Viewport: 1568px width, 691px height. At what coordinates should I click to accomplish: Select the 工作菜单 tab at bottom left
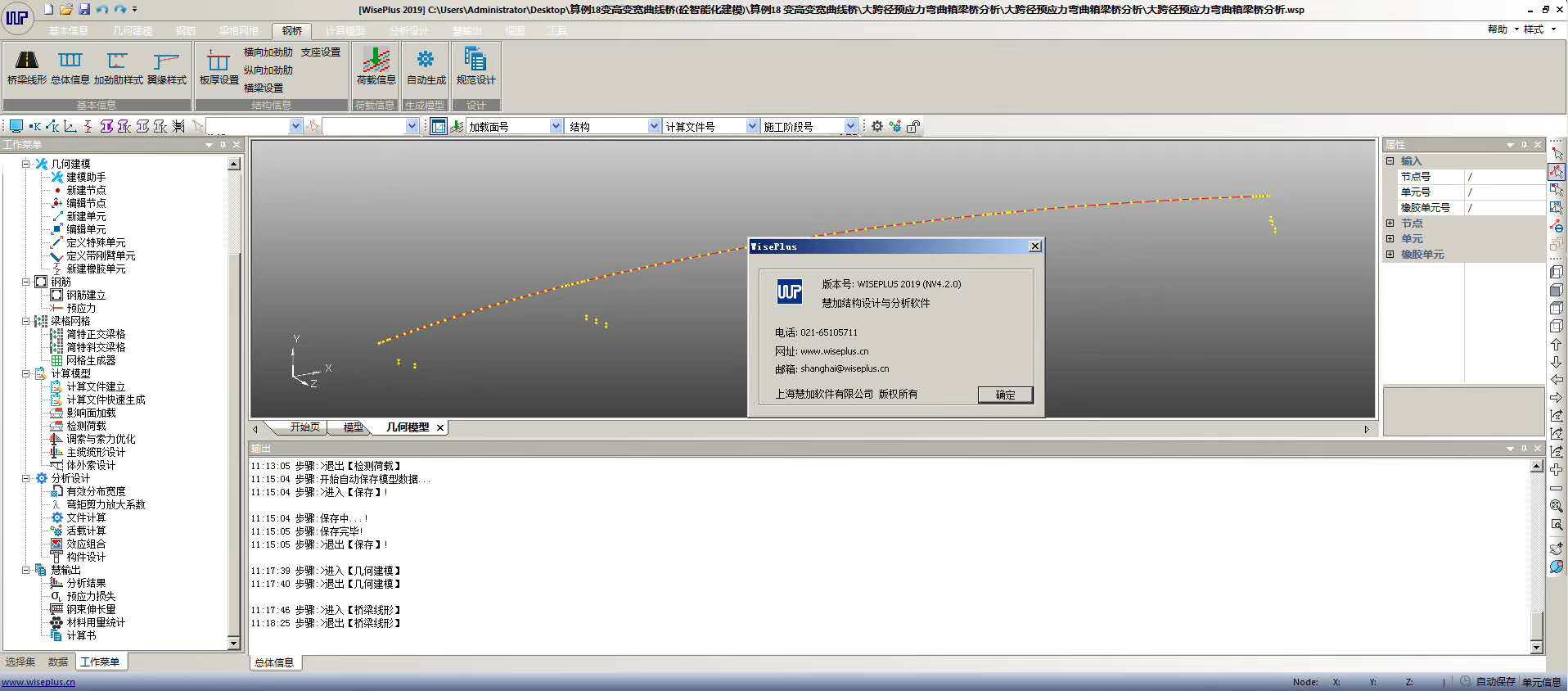[100, 662]
